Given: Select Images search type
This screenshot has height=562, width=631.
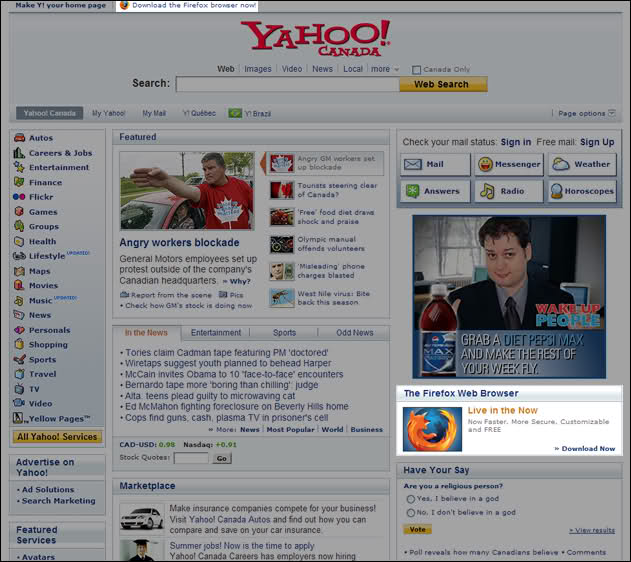Looking at the screenshot, I should tap(258, 69).
